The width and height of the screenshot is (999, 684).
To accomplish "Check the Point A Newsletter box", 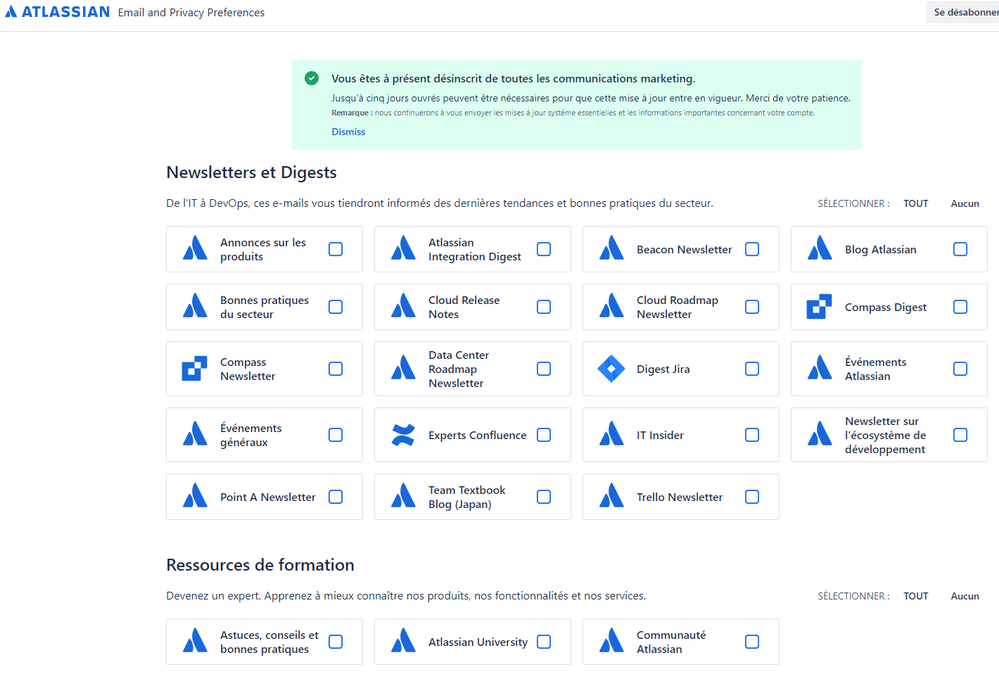I will [335, 496].
